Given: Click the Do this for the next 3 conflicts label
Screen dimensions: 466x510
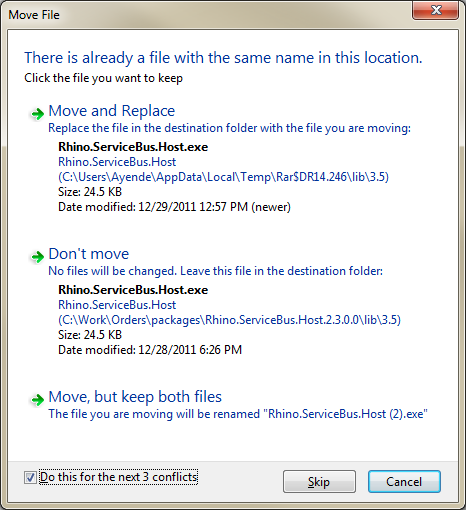Looking at the screenshot, I should click(119, 477).
